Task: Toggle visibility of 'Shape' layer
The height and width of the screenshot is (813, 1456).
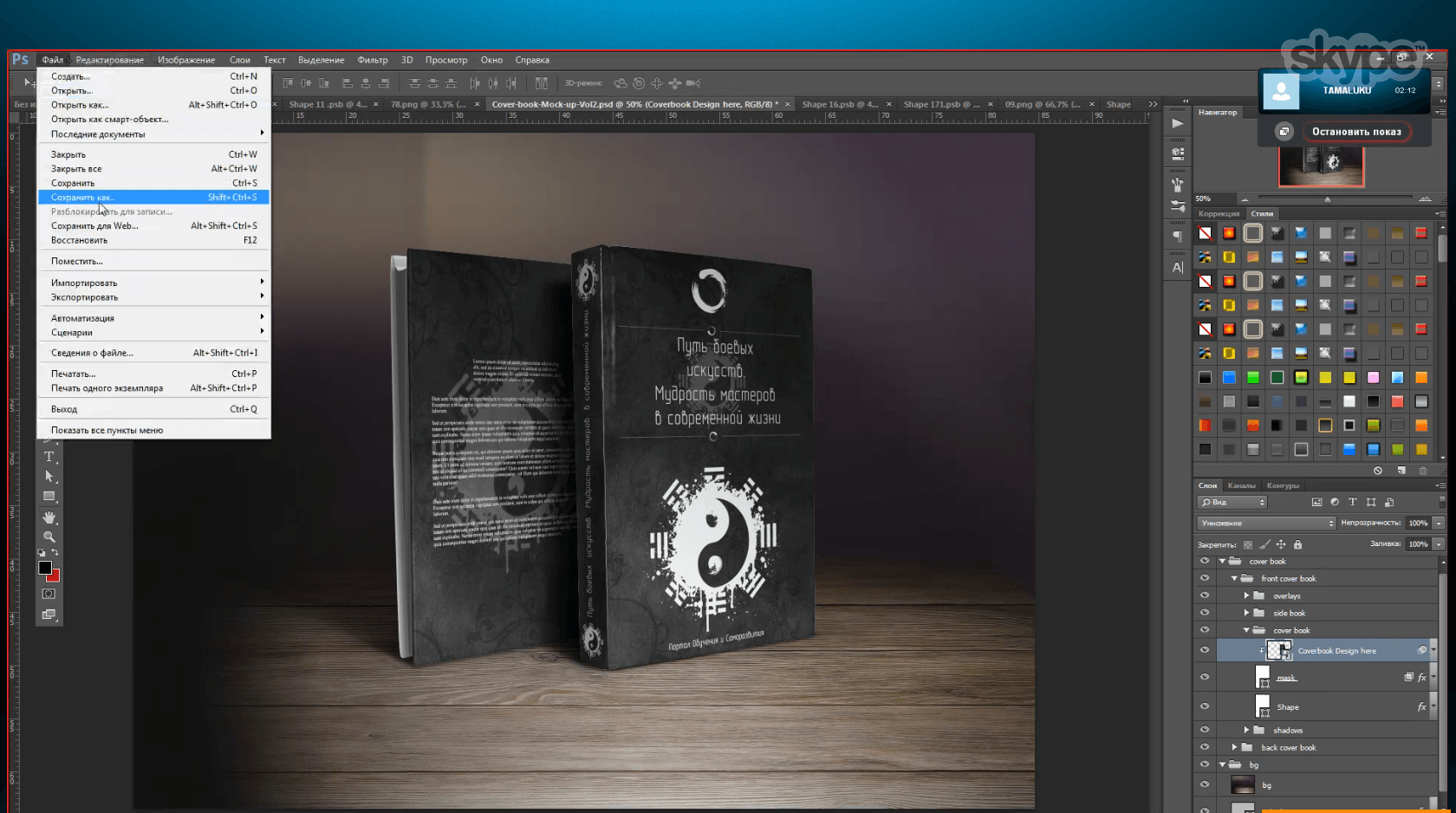Action: [1205, 706]
